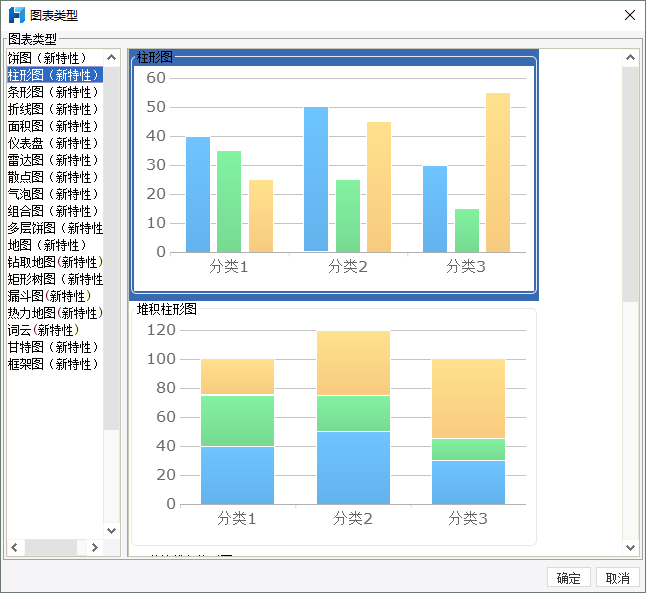This screenshot has height=593, width=646.
Task: Pick 热力地图(新特性) chart type
Action: tap(55, 313)
